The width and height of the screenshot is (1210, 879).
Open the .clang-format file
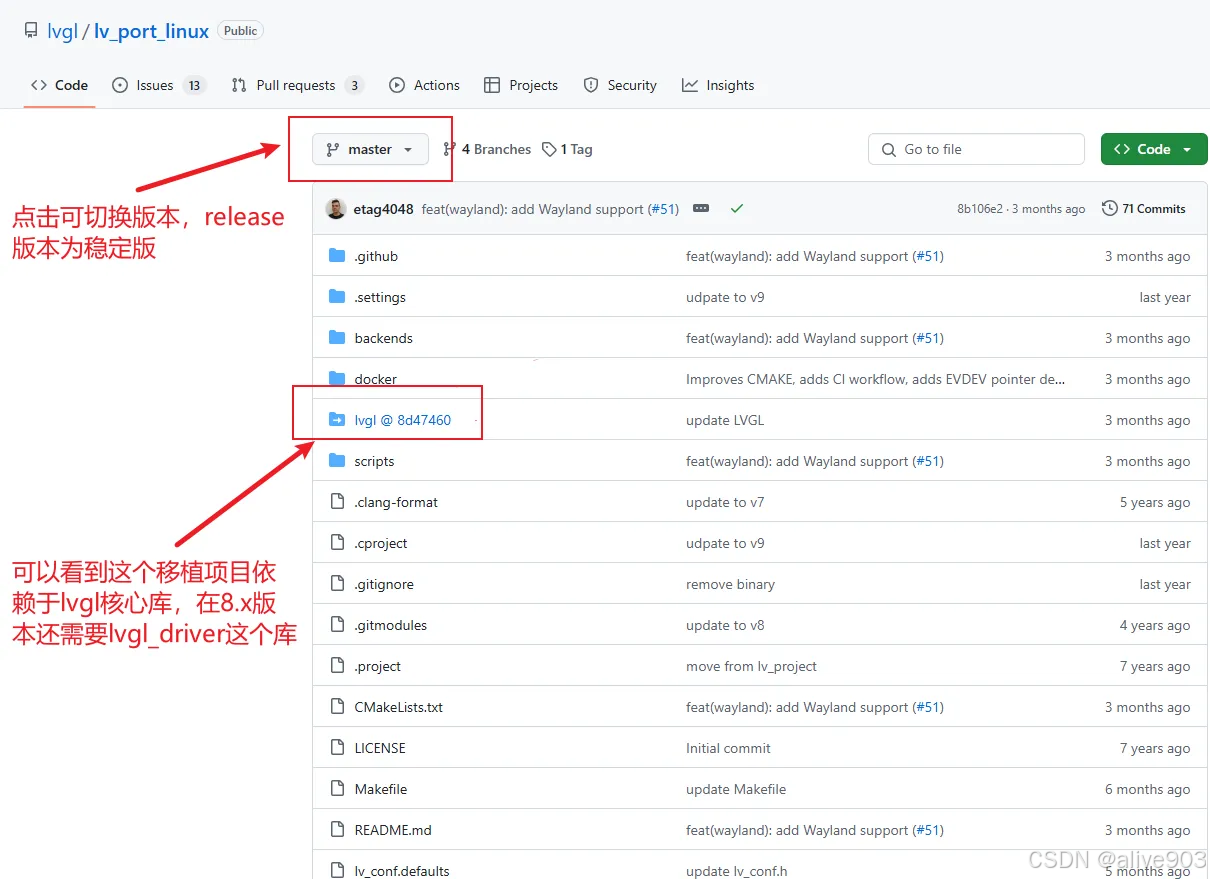pyautogui.click(x=396, y=502)
